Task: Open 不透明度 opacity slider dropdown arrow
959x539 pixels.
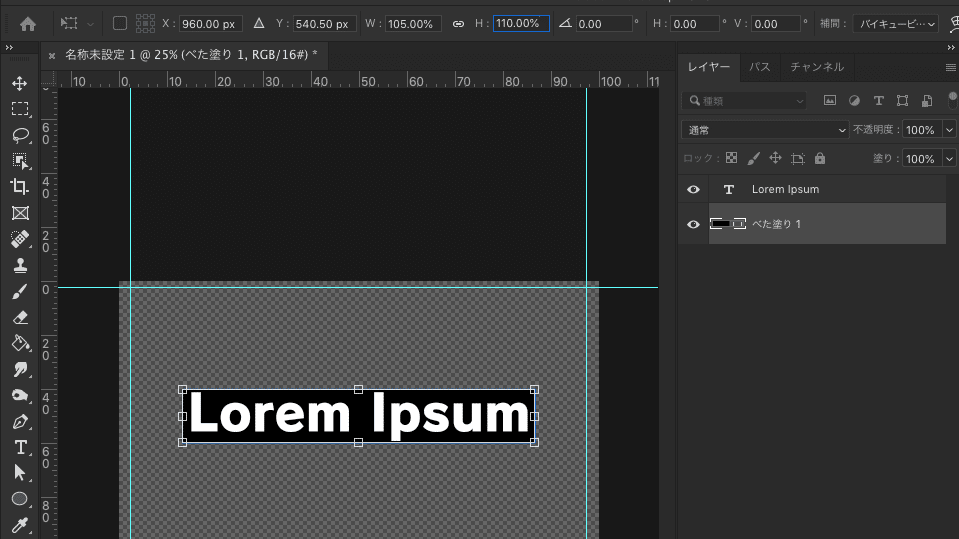Action: pyautogui.click(x=949, y=130)
